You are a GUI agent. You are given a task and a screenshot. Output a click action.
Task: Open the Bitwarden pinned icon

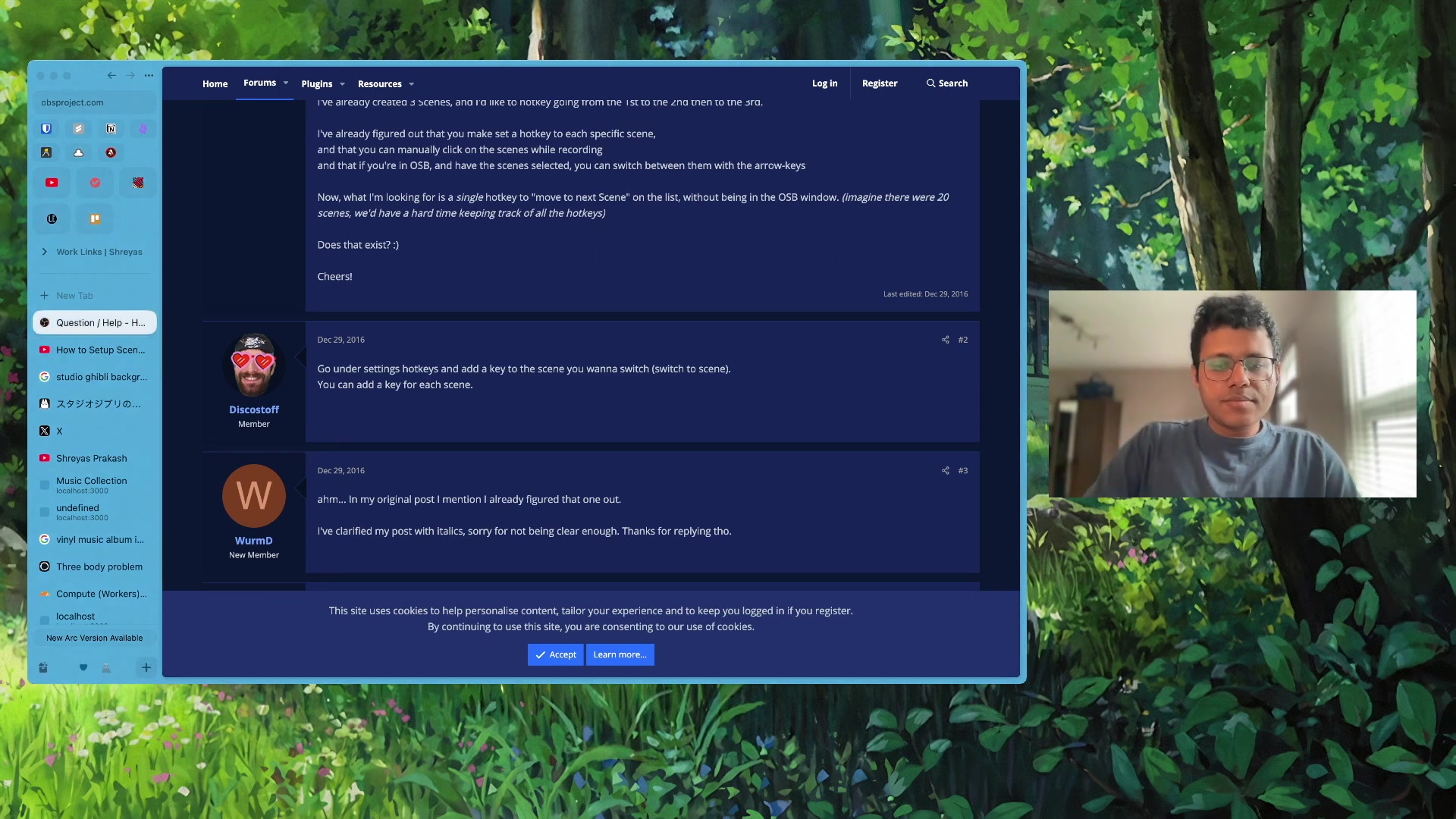46,129
